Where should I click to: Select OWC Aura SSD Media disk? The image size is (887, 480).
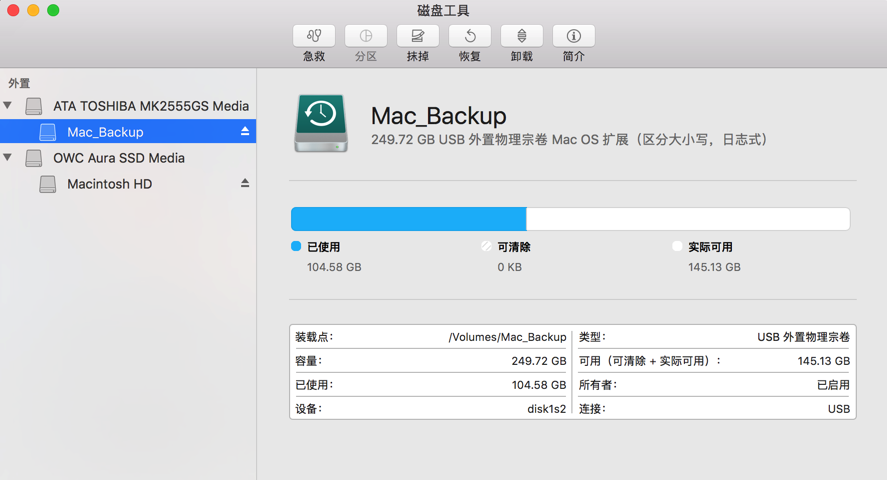click(118, 158)
